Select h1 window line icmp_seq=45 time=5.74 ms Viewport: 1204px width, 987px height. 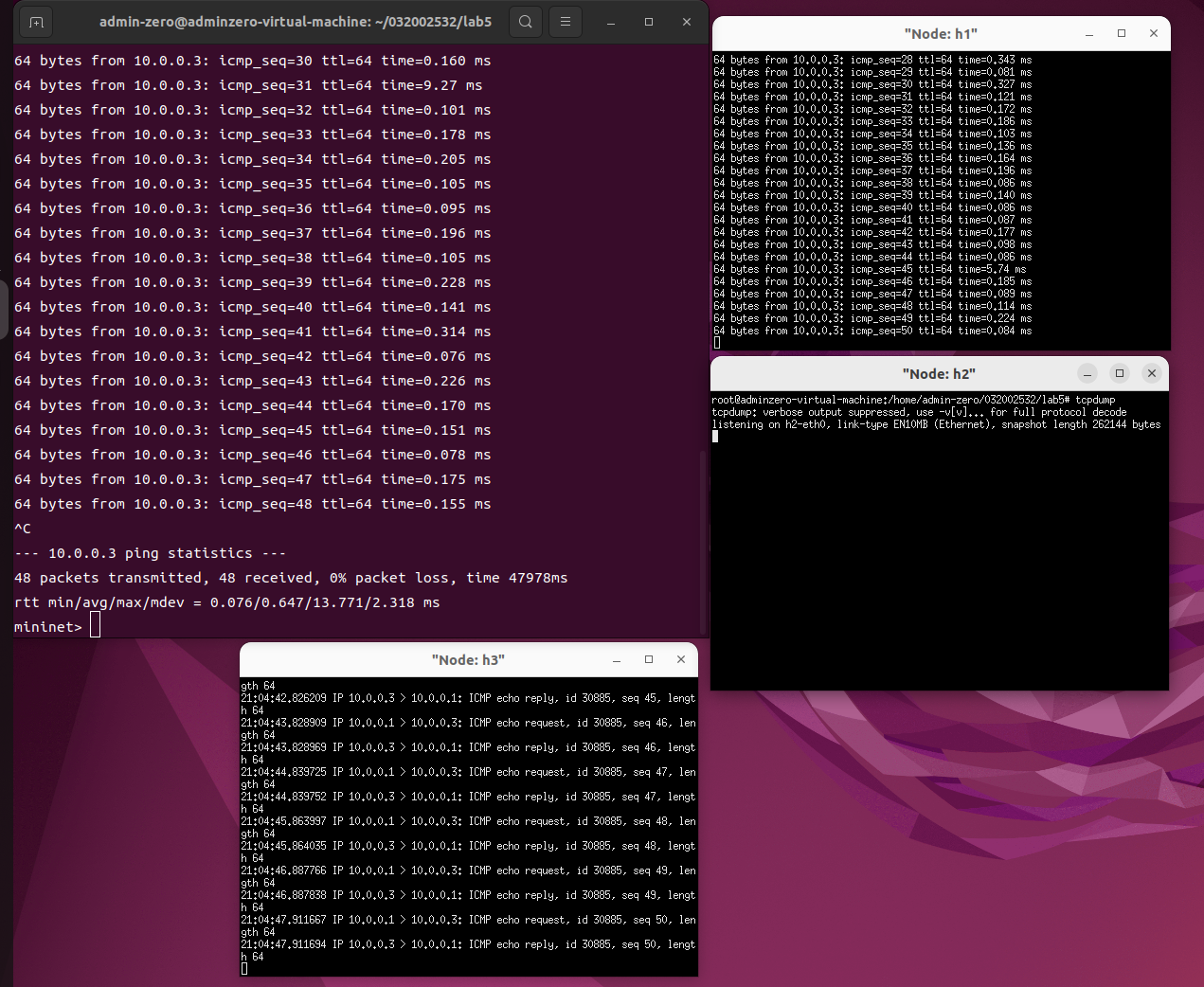click(x=870, y=269)
